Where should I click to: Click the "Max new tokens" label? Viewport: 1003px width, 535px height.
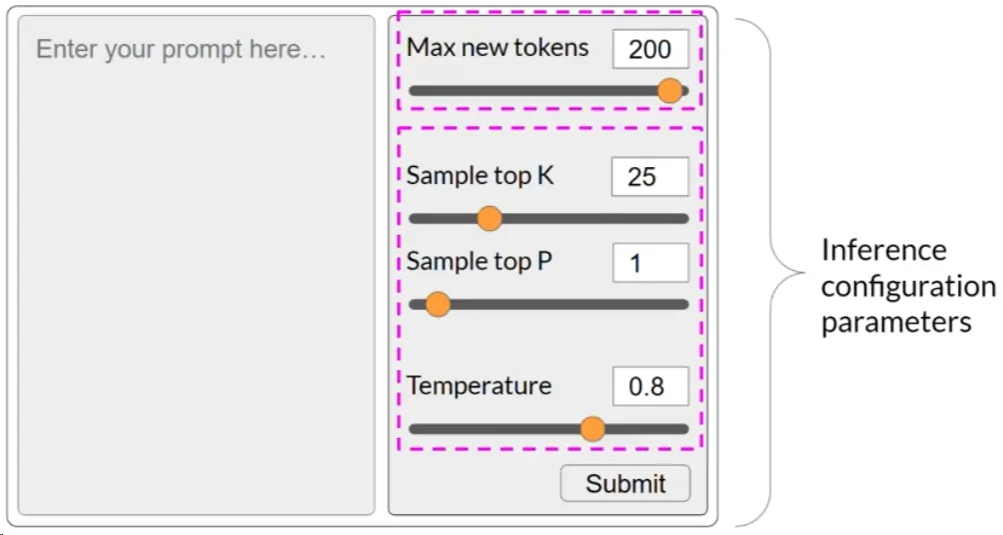pyautogui.click(x=497, y=47)
